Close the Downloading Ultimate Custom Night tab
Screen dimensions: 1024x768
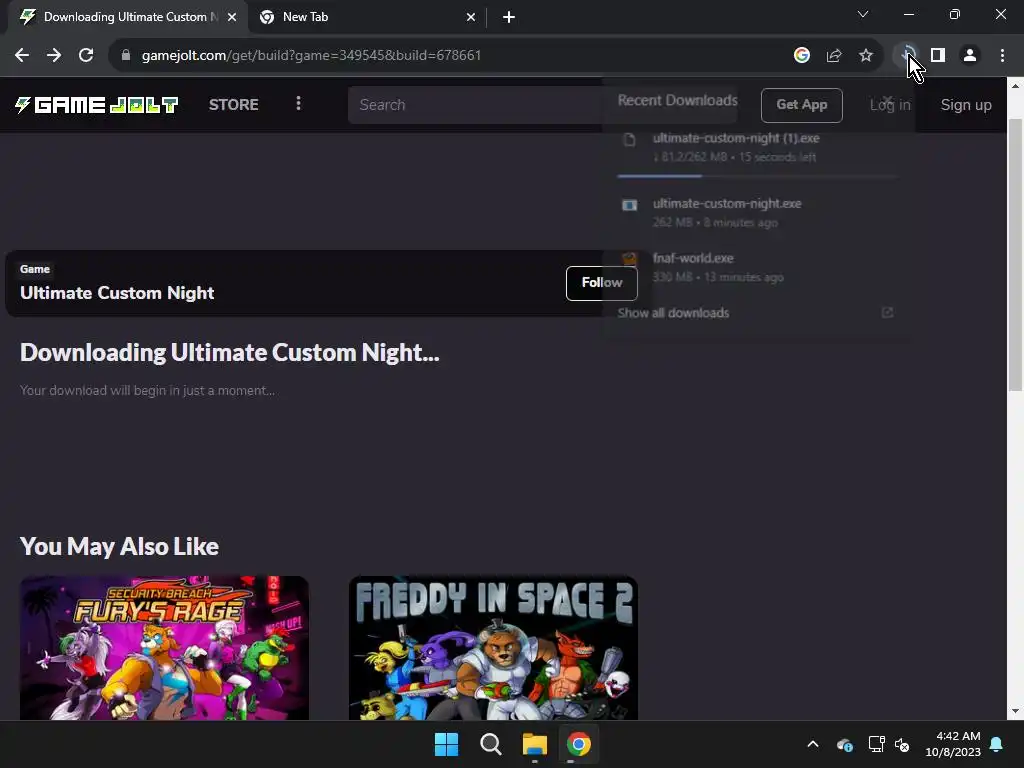232,17
